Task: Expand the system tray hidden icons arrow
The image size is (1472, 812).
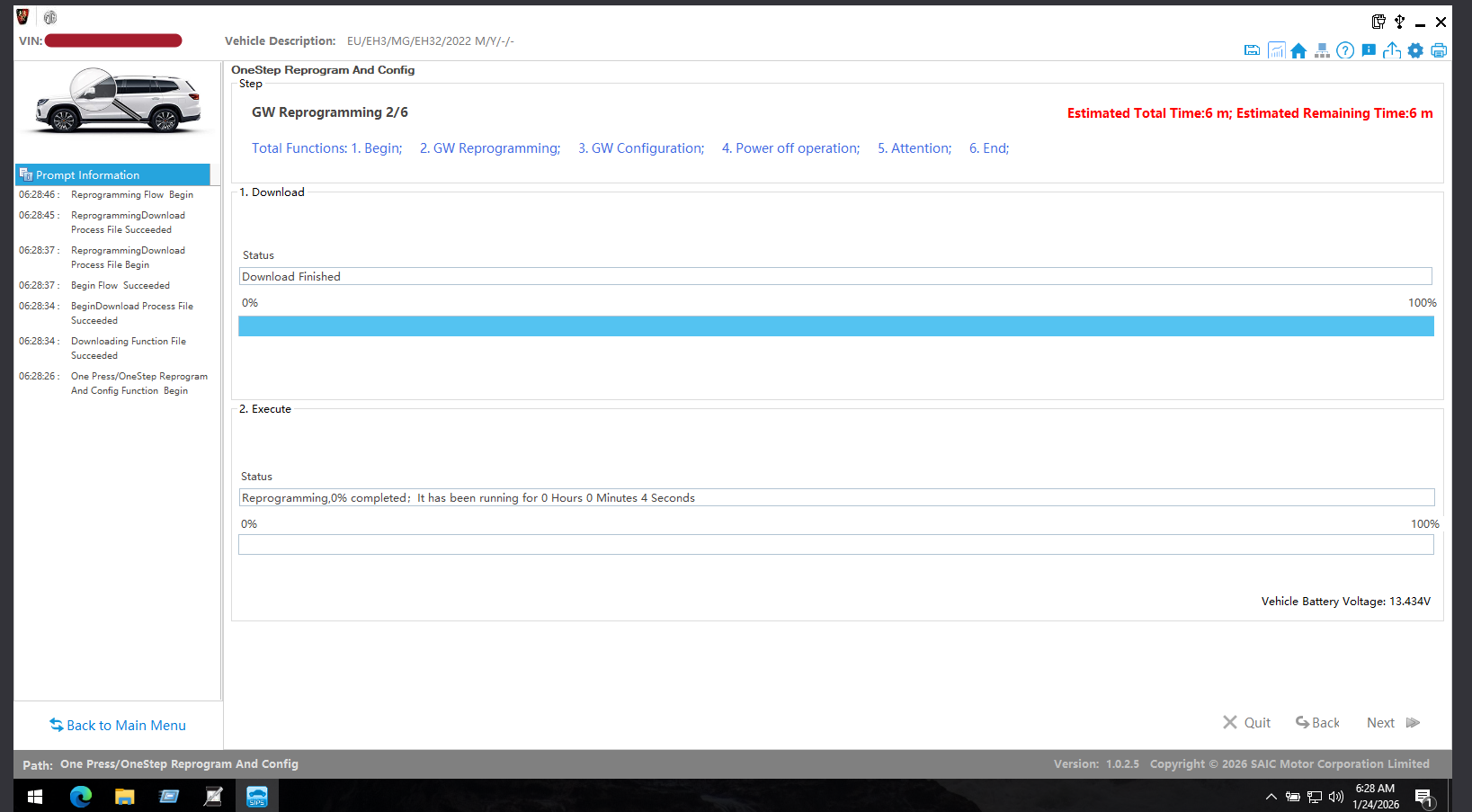Action: point(1271,796)
